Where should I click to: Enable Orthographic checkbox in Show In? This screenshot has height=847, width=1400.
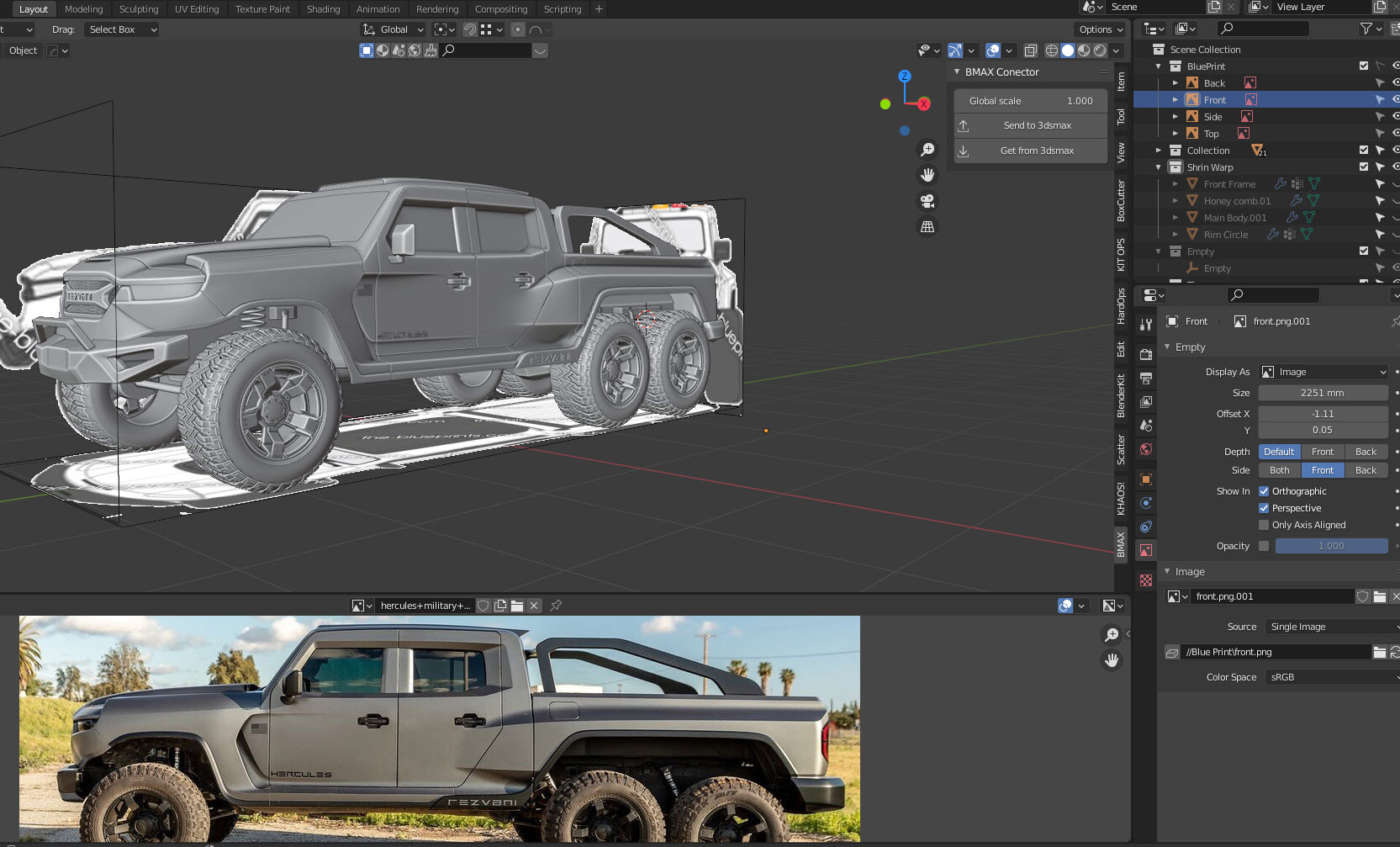1264,491
